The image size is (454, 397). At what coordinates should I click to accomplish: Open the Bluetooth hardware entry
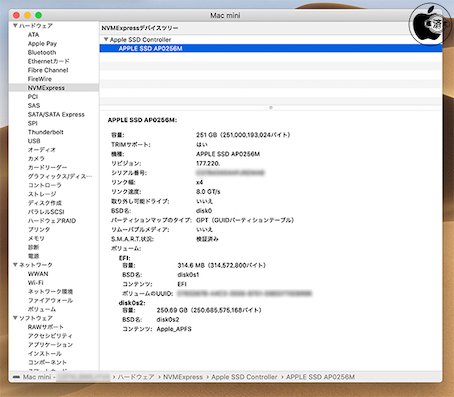point(42,52)
